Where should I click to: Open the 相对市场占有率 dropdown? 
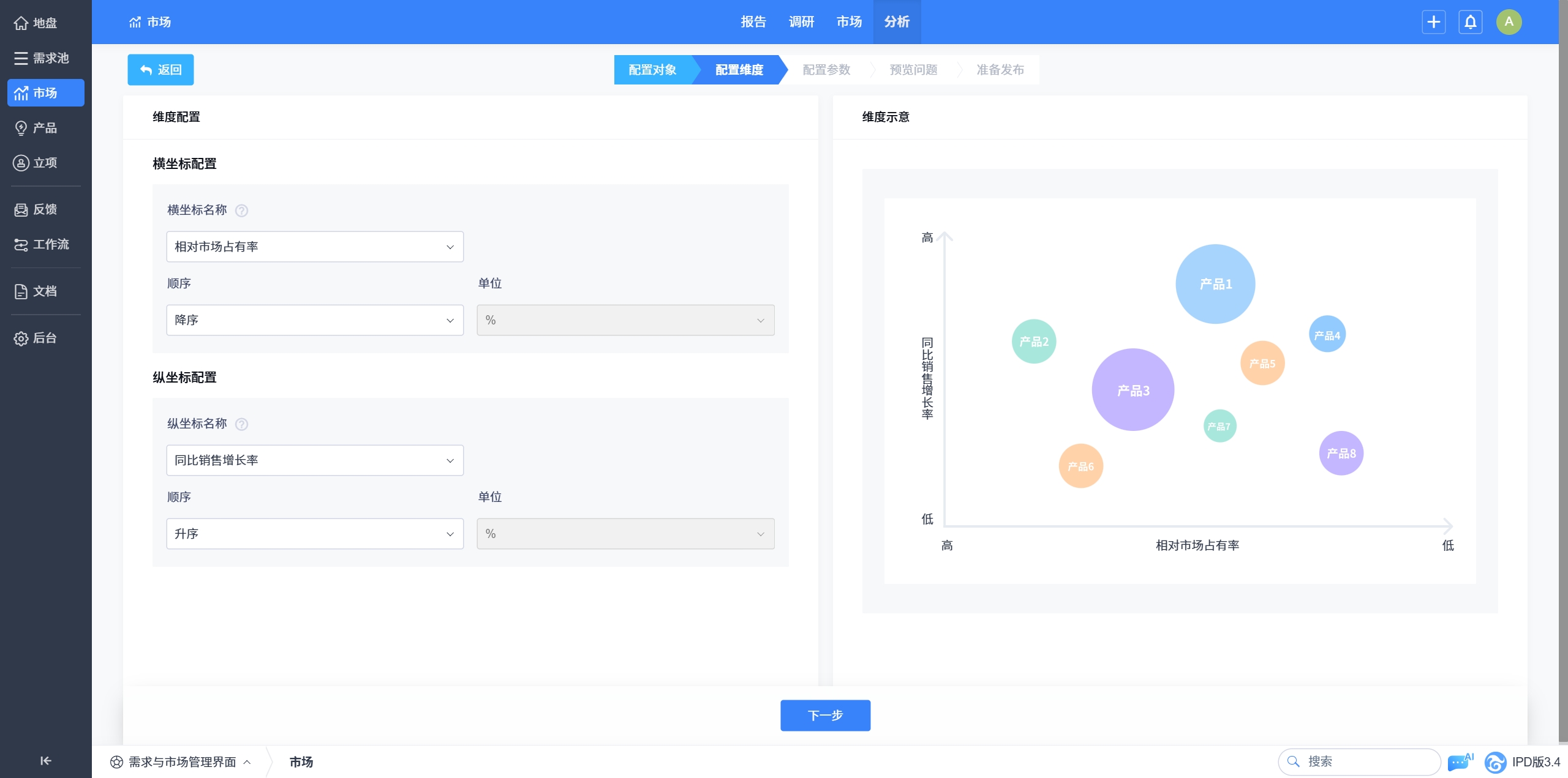(x=315, y=247)
